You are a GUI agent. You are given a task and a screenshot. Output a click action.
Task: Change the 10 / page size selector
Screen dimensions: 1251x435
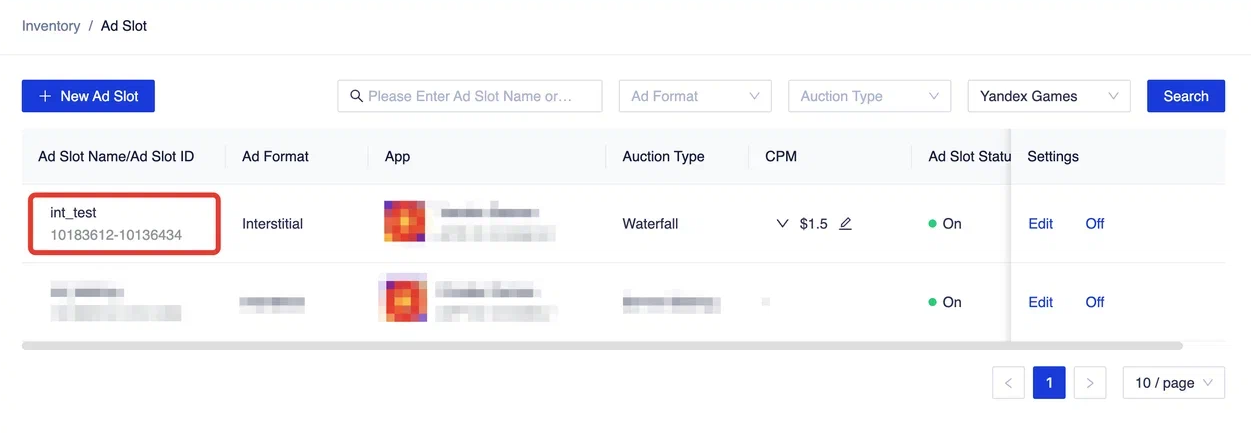click(x=1173, y=383)
